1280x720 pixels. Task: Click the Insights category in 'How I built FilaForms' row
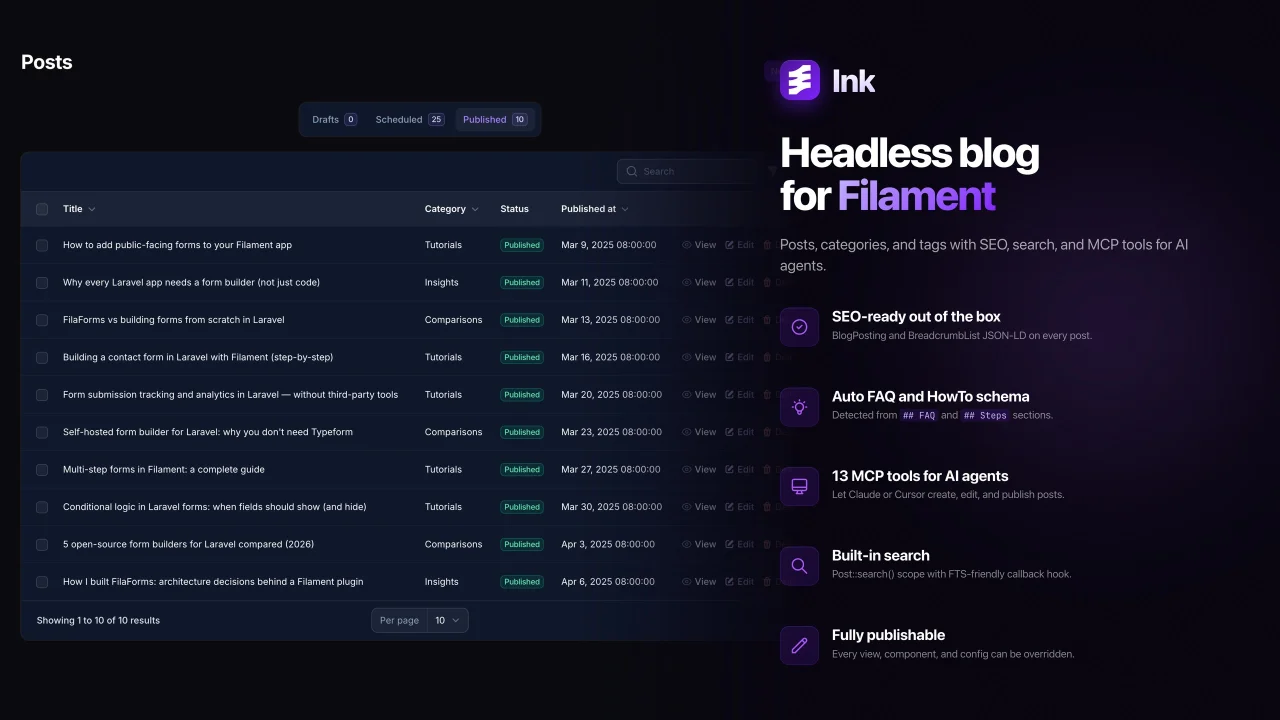point(442,582)
